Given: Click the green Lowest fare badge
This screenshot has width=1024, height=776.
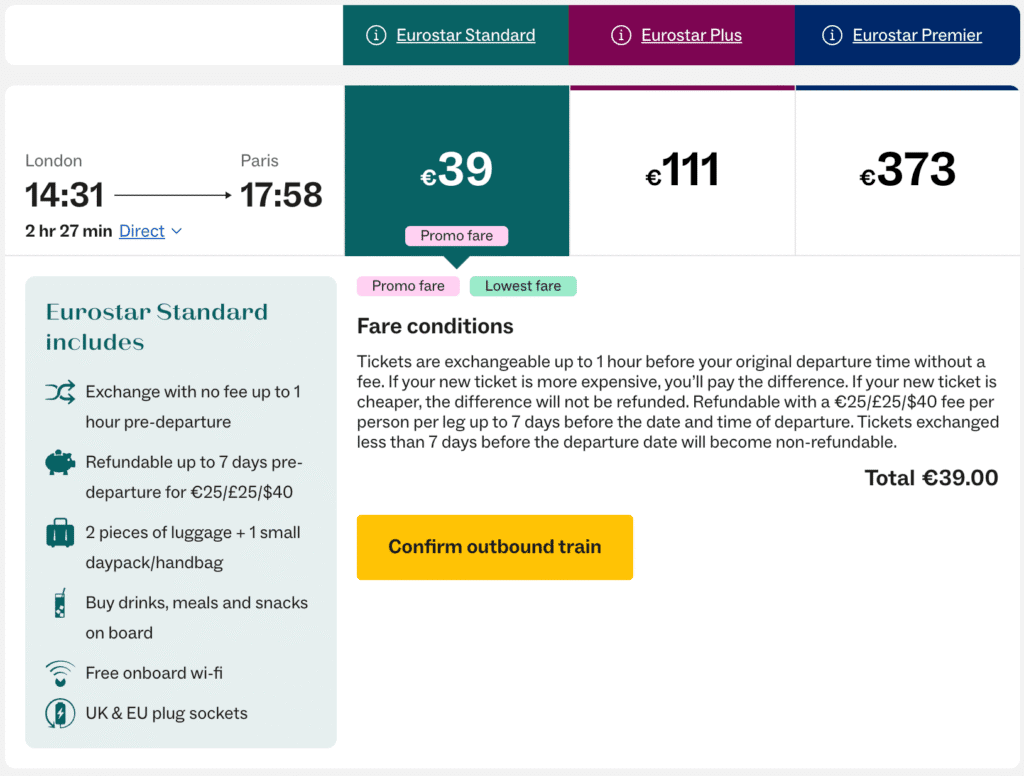Looking at the screenshot, I should tap(523, 286).
